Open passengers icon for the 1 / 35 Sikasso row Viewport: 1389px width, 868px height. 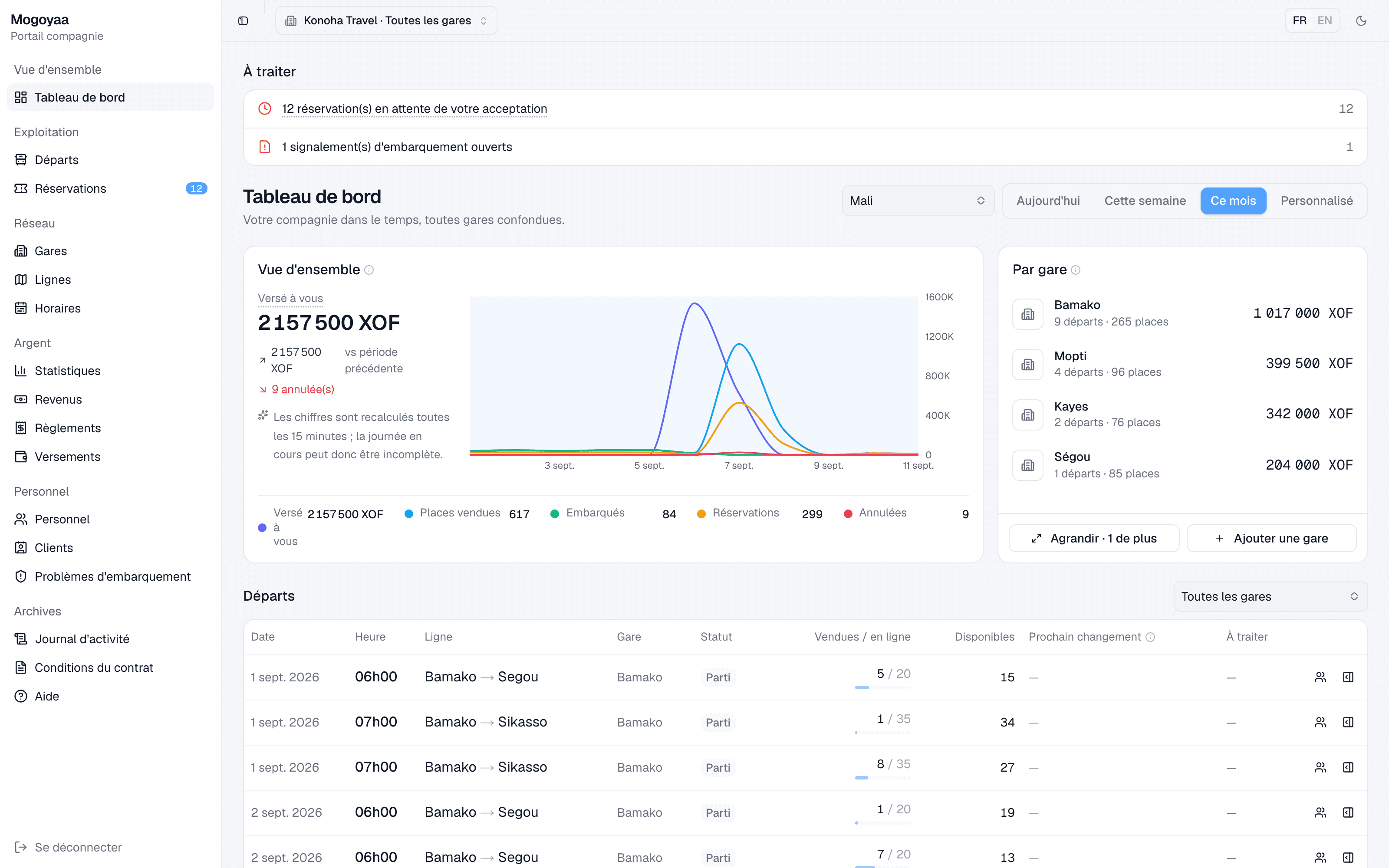point(1320,722)
